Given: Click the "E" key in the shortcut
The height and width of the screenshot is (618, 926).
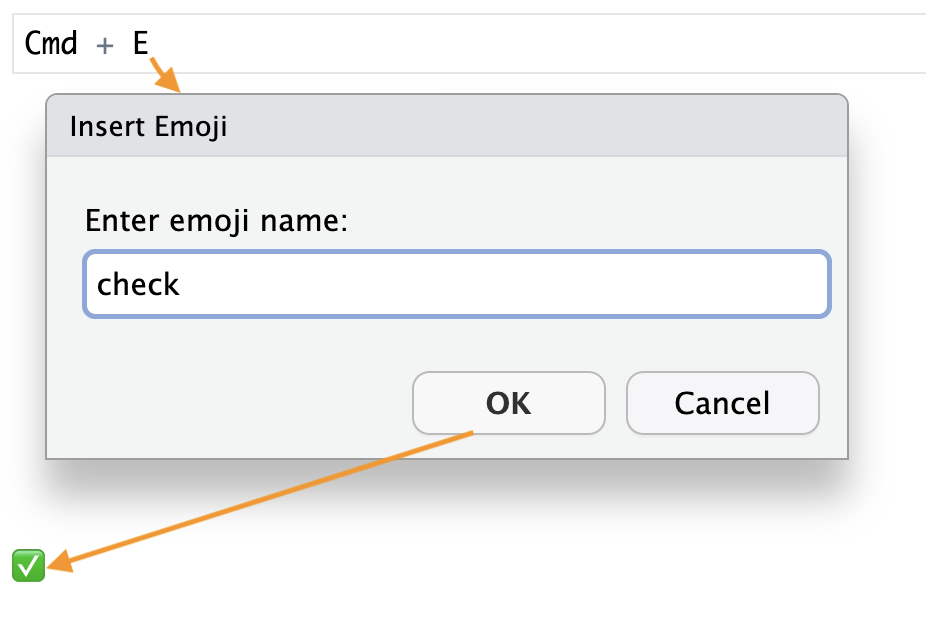Looking at the screenshot, I should [140, 44].
